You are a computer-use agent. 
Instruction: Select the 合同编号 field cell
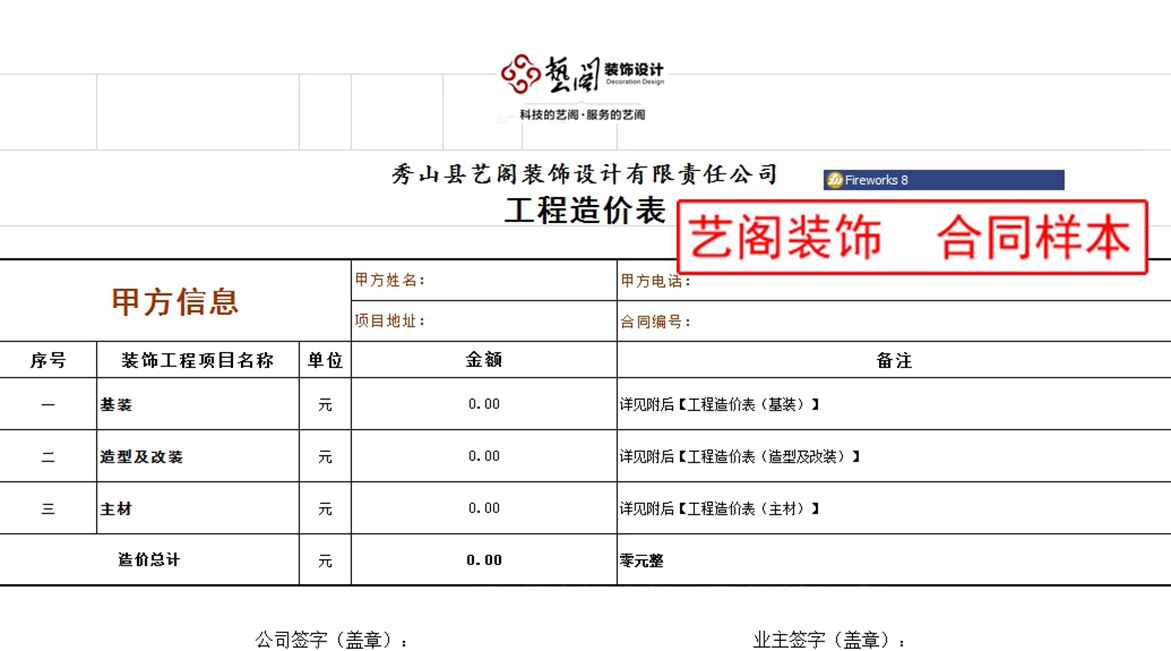coord(893,322)
